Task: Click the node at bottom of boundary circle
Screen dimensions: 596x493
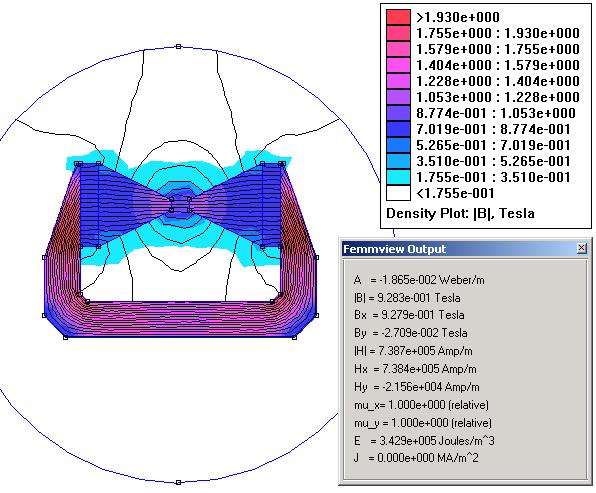Action: 178,483
